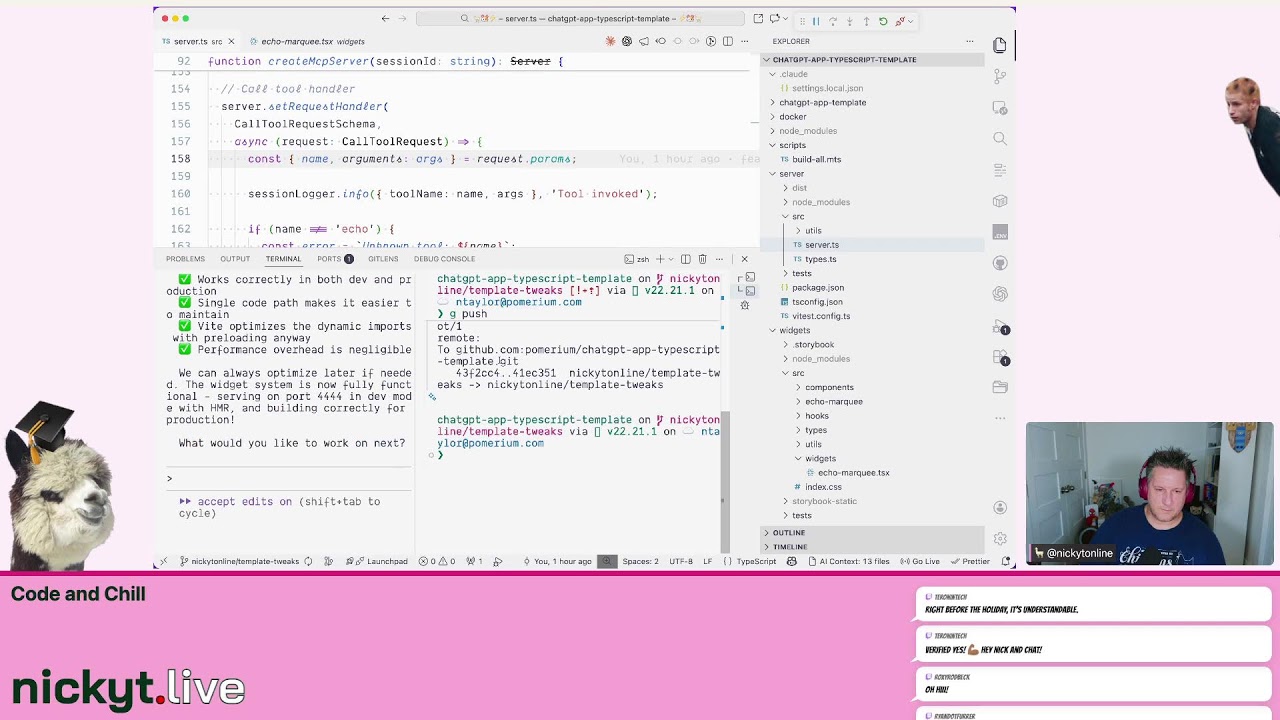Open settings.local.json file
This screenshot has width=1280, height=720.
pyautogui.click(x=827, y=88)
